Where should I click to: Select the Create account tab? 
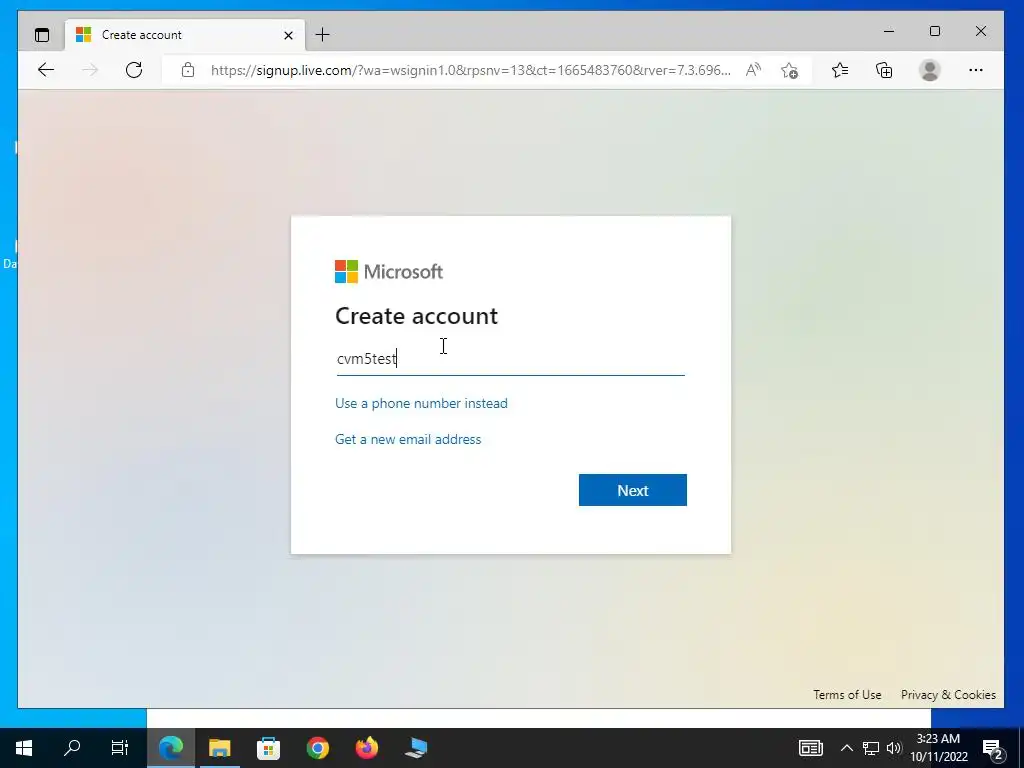tap(185, 35)
